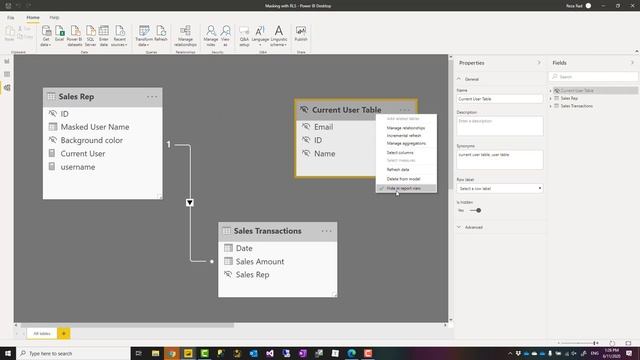The height and width of the screenshot is (360, 640).
Task: Select the Home ribbon tab
Action: [33, 18]
